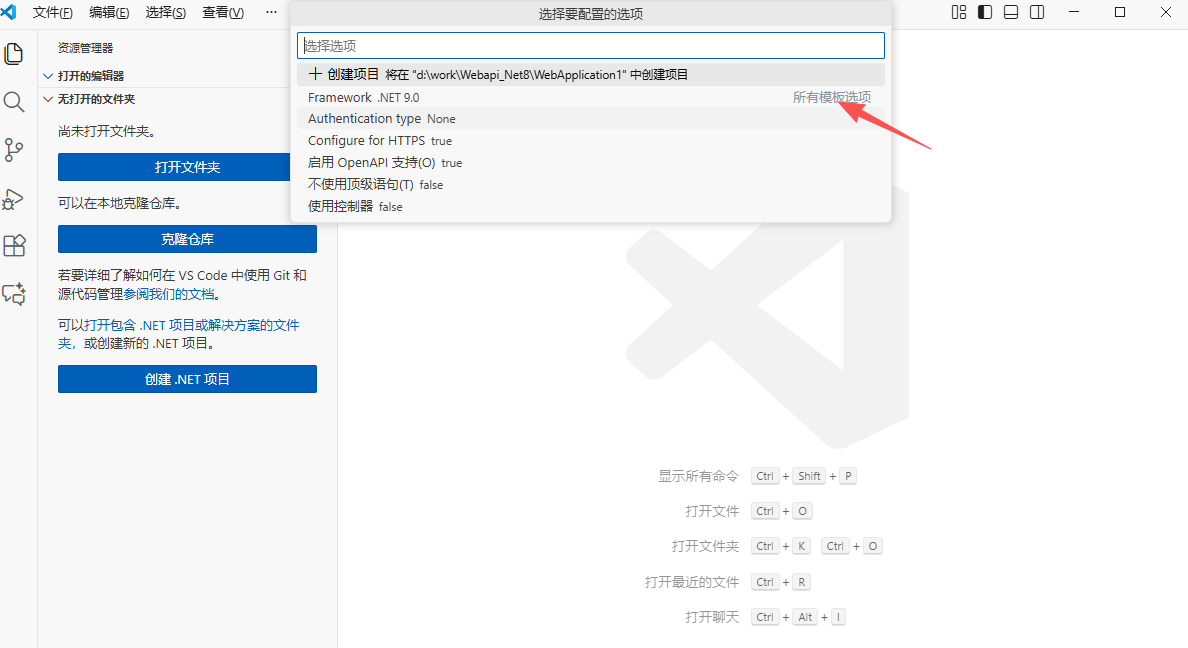1188x648 pixels.
Task: Click the 克隆仓库 button
Action: pos(187,239)
